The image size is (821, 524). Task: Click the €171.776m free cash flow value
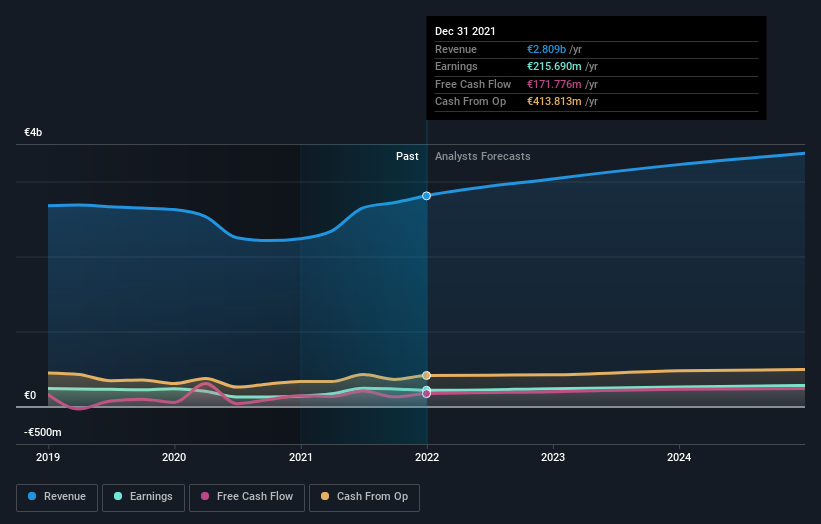pos(554,84)
